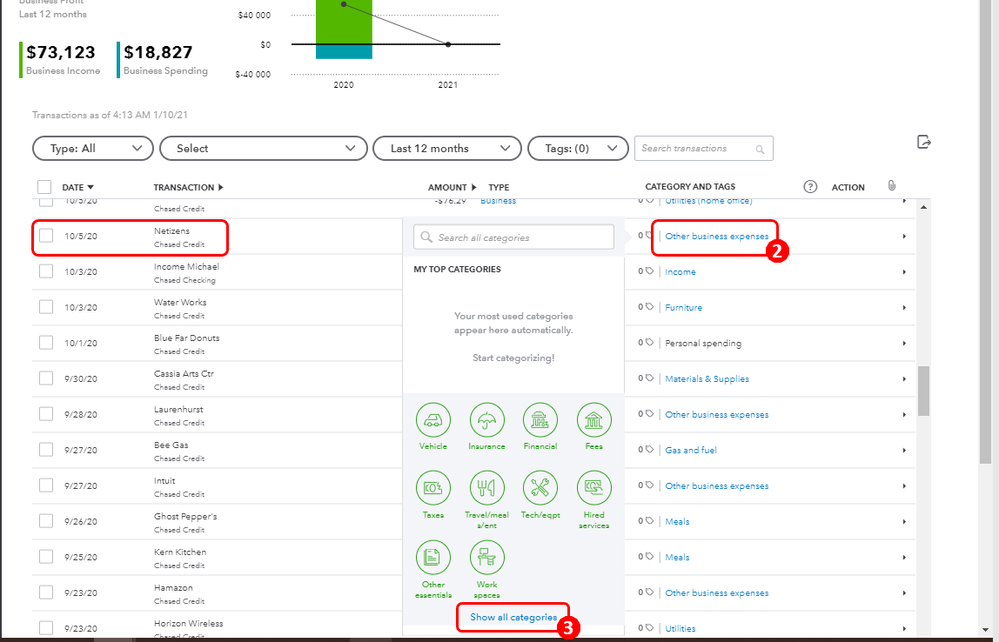Open Netizens Other business expenses category link
Image resolution: width=999 pixels, height=642 pixels.
[x=717, y=236]
